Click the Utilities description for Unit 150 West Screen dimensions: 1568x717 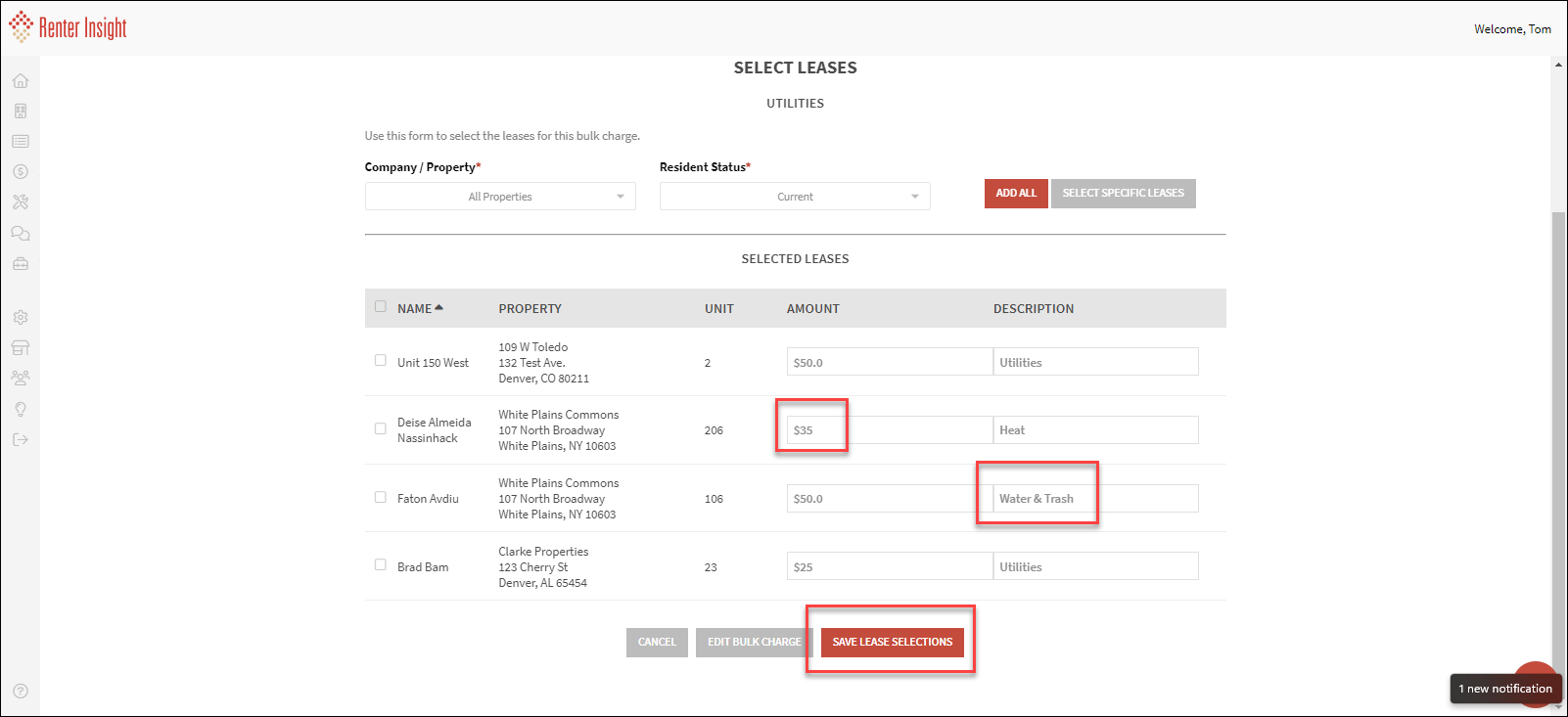tap(1096, 362)
